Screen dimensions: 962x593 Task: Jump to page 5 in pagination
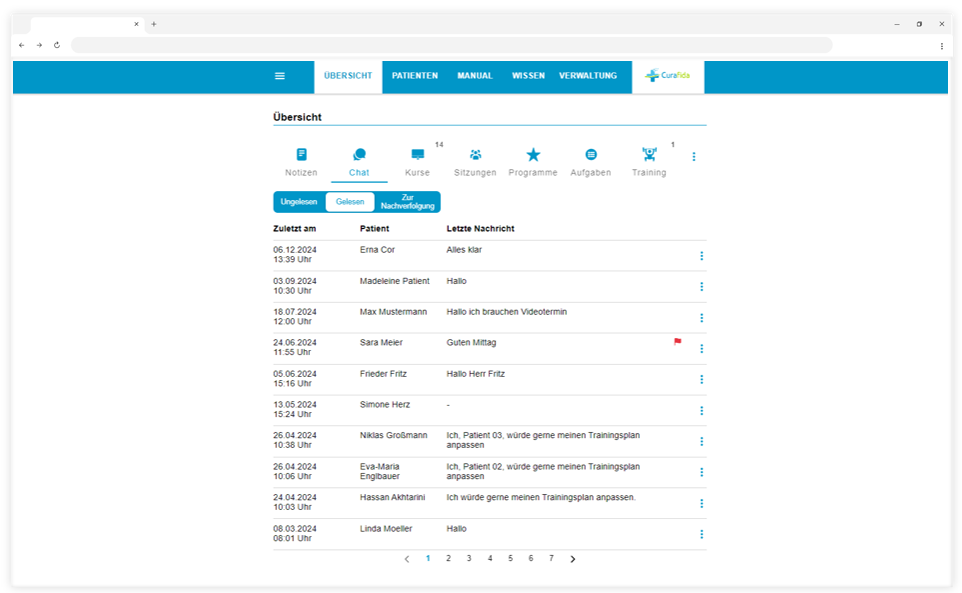click(510, 558)
